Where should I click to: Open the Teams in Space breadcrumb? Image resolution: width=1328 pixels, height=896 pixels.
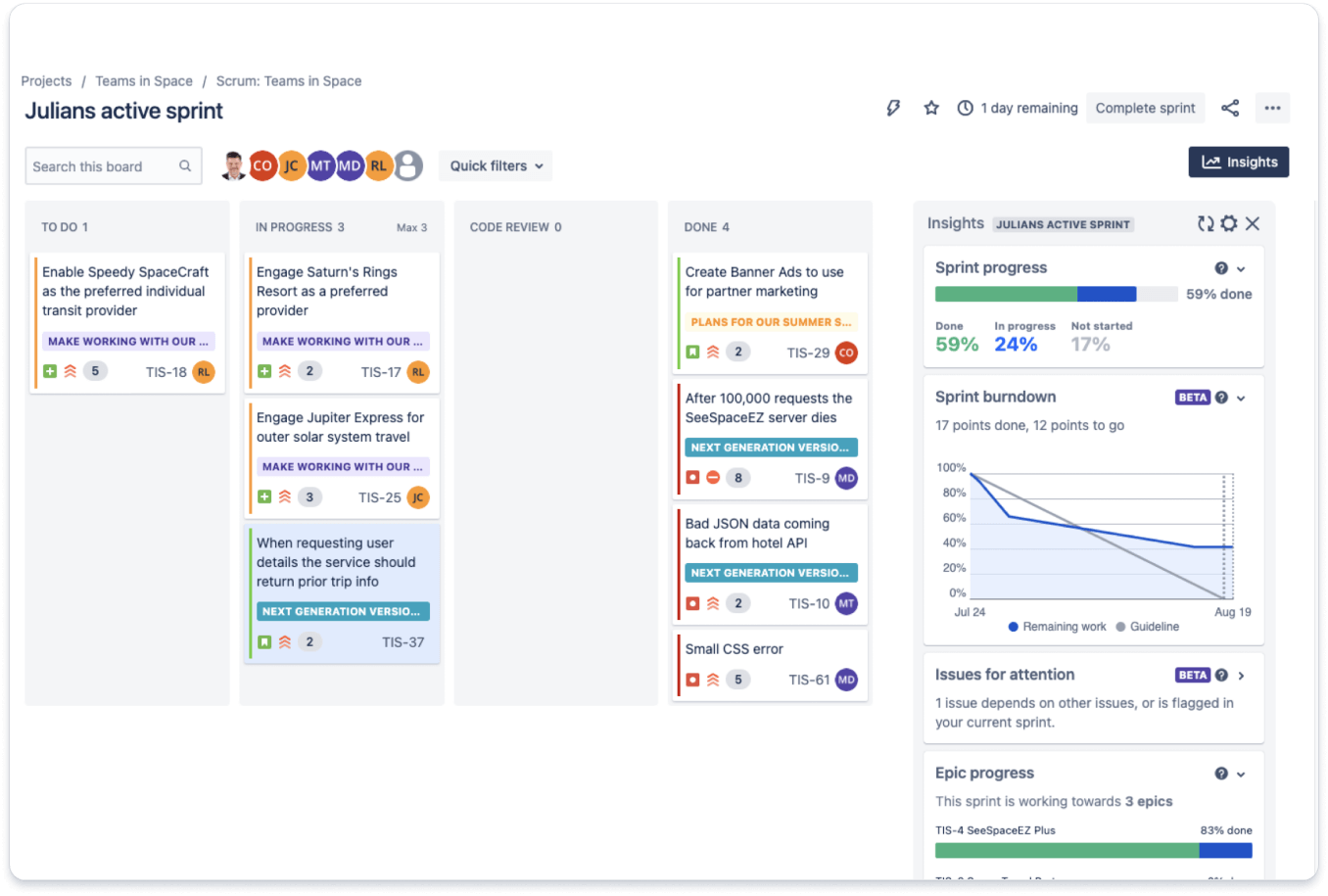144,80
